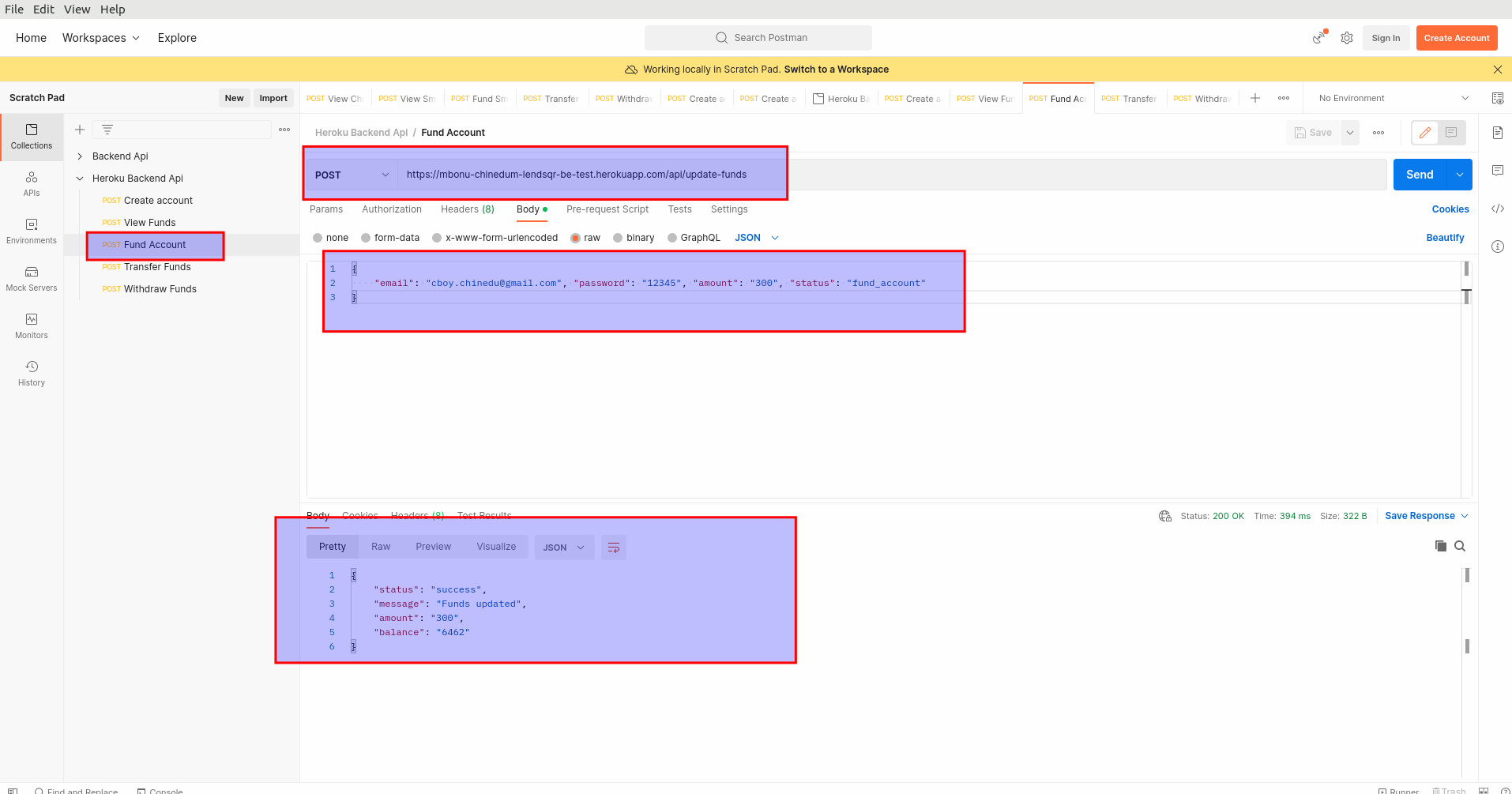
Task: Toggle the response line wrap icon
Action: [614, 548]
